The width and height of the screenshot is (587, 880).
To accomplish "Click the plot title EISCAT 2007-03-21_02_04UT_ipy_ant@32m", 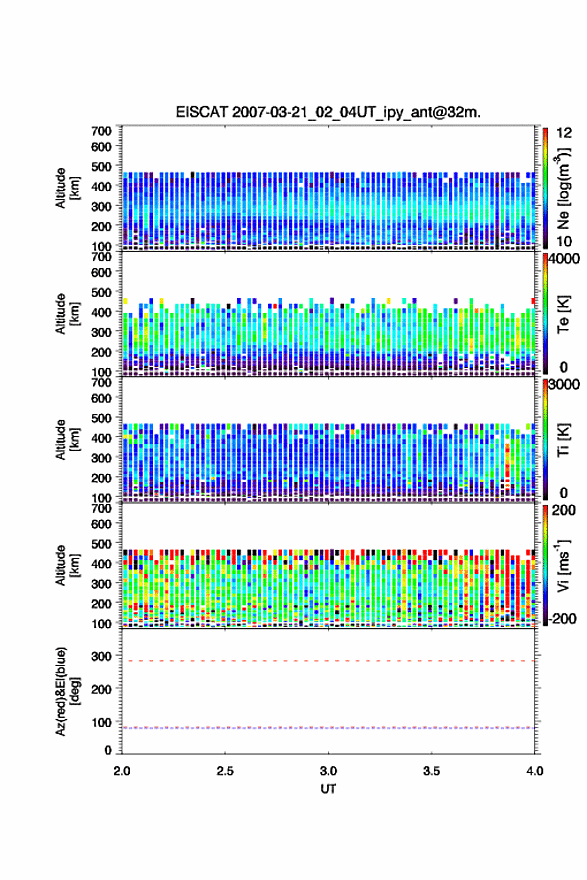I will pyautogui.click(x=328, y=112).
